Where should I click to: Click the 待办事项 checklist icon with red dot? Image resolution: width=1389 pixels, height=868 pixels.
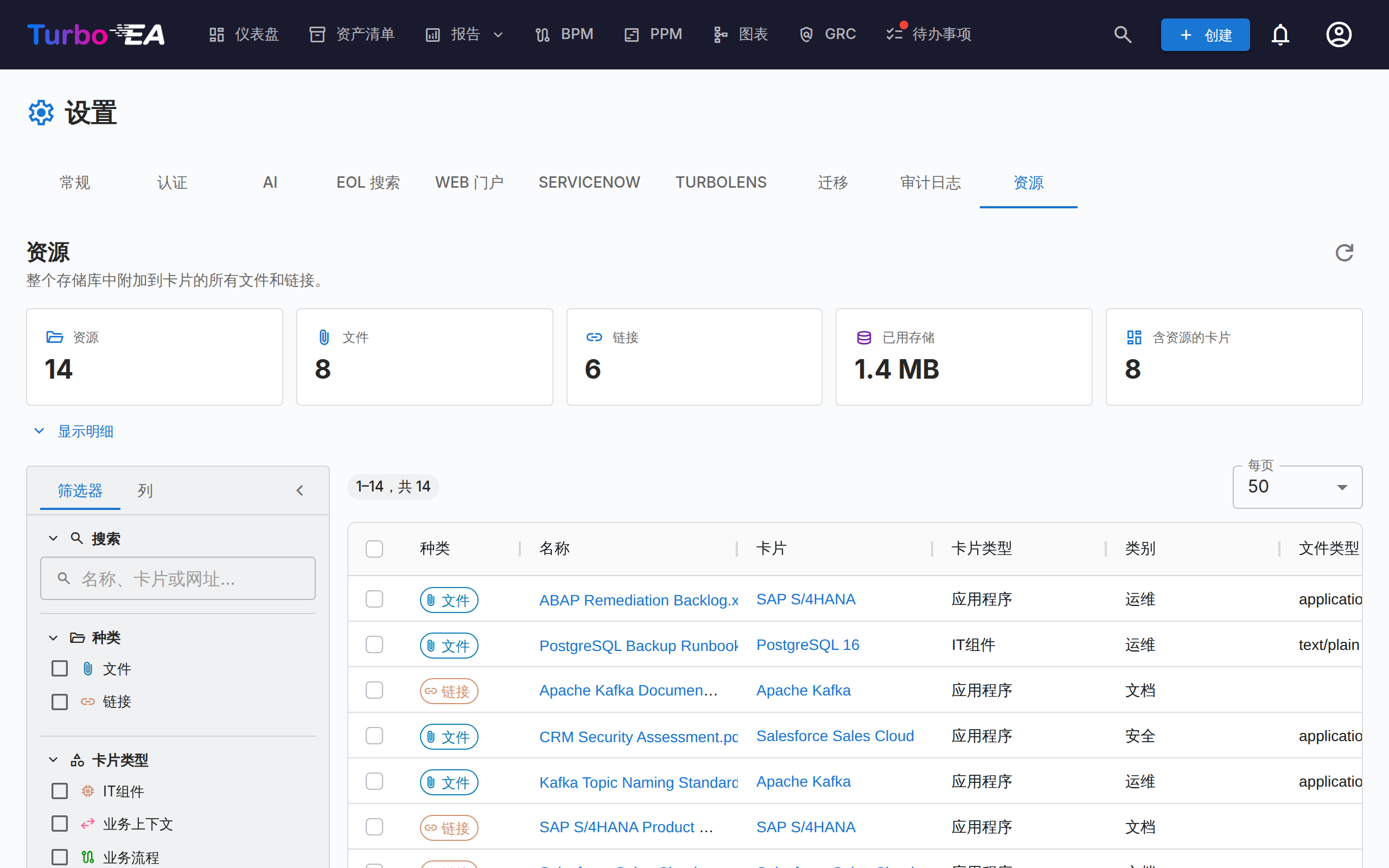coord(895,33)
